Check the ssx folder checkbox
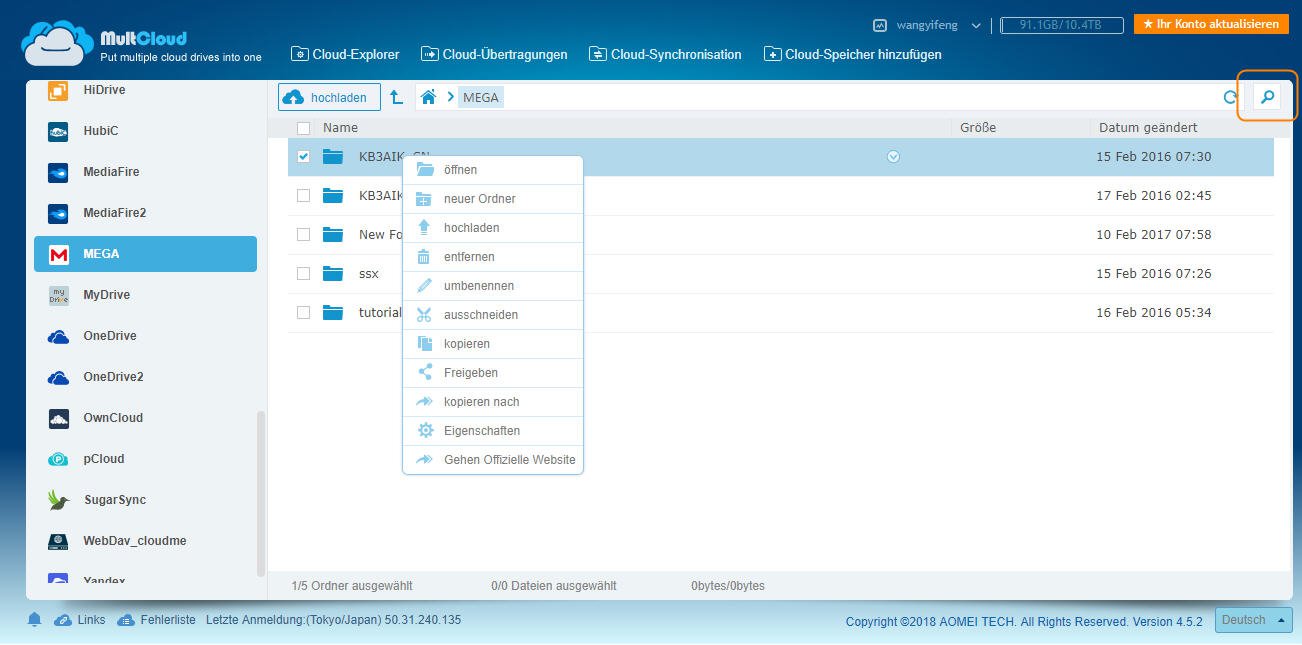This screenshot has height=645, width=1302. (x=303, y=273)
